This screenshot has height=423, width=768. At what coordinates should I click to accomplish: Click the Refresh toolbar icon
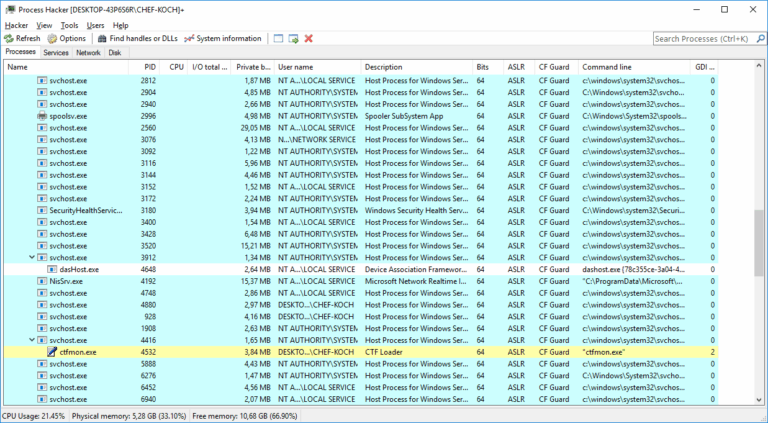[9, 38]
